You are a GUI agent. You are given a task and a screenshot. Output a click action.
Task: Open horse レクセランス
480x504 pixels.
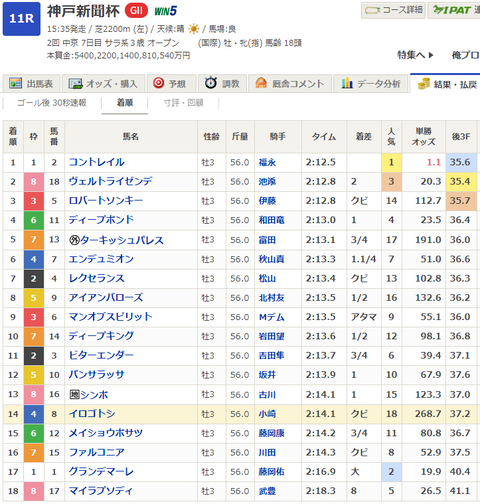(97, 278)
